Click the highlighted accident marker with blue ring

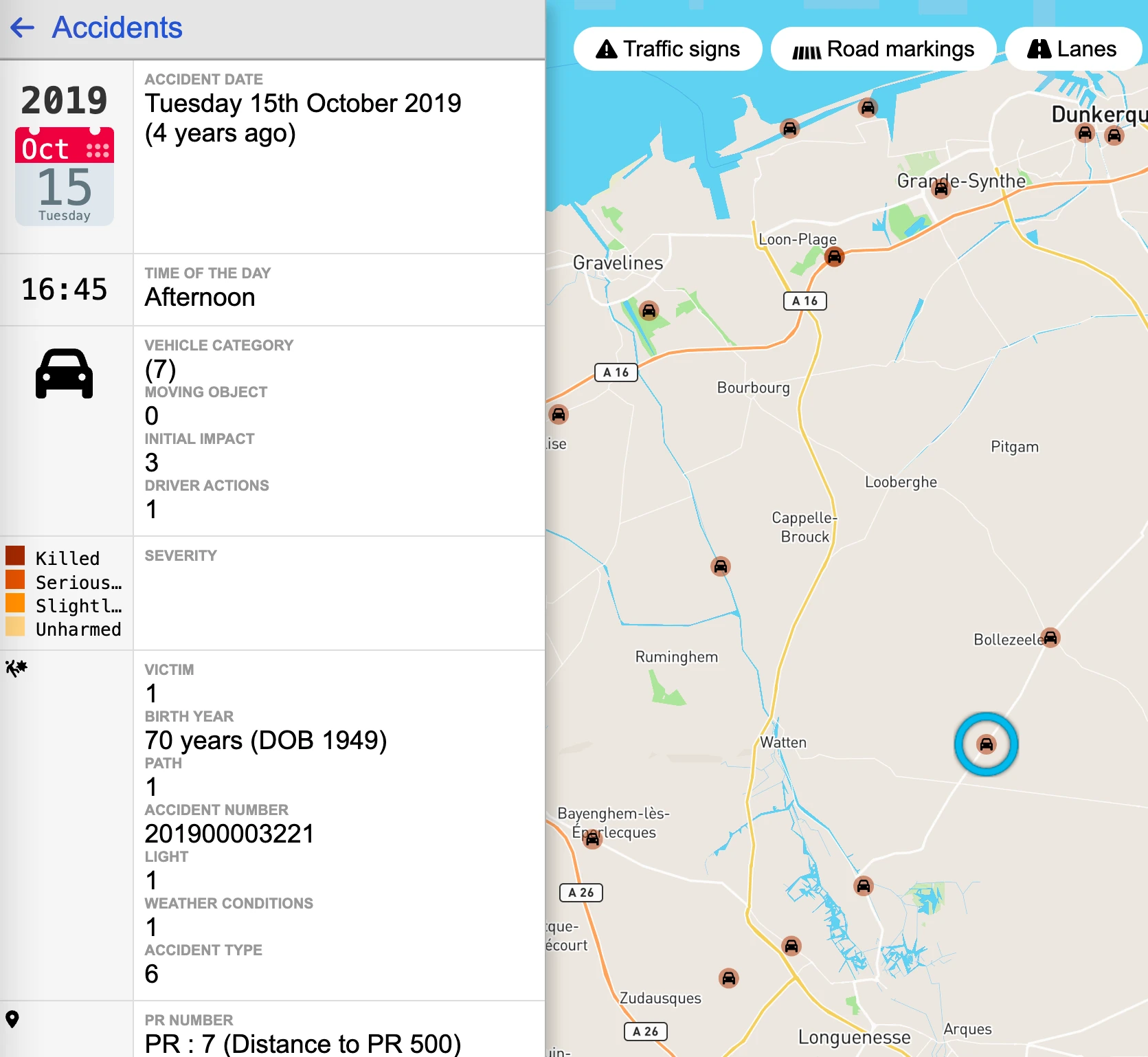[x=986, y=744]
